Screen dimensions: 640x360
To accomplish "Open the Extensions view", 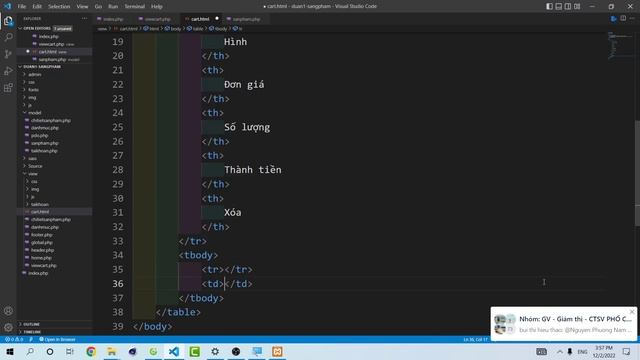I will [x=8, y=88].
